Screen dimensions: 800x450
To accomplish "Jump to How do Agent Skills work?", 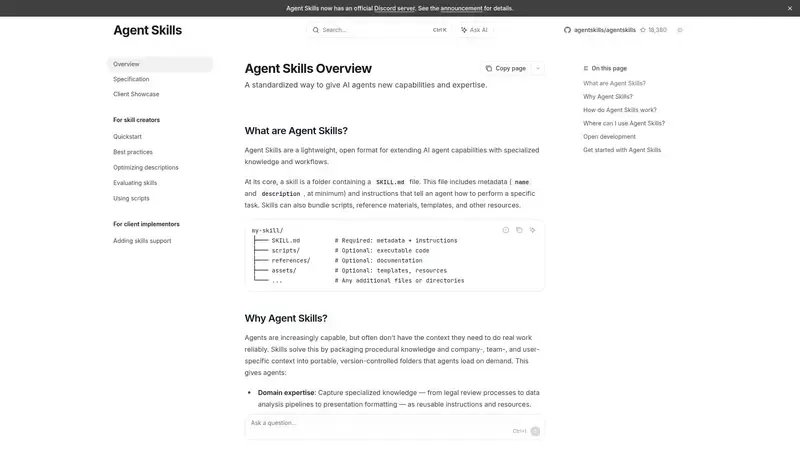I will tap(620, 110).
